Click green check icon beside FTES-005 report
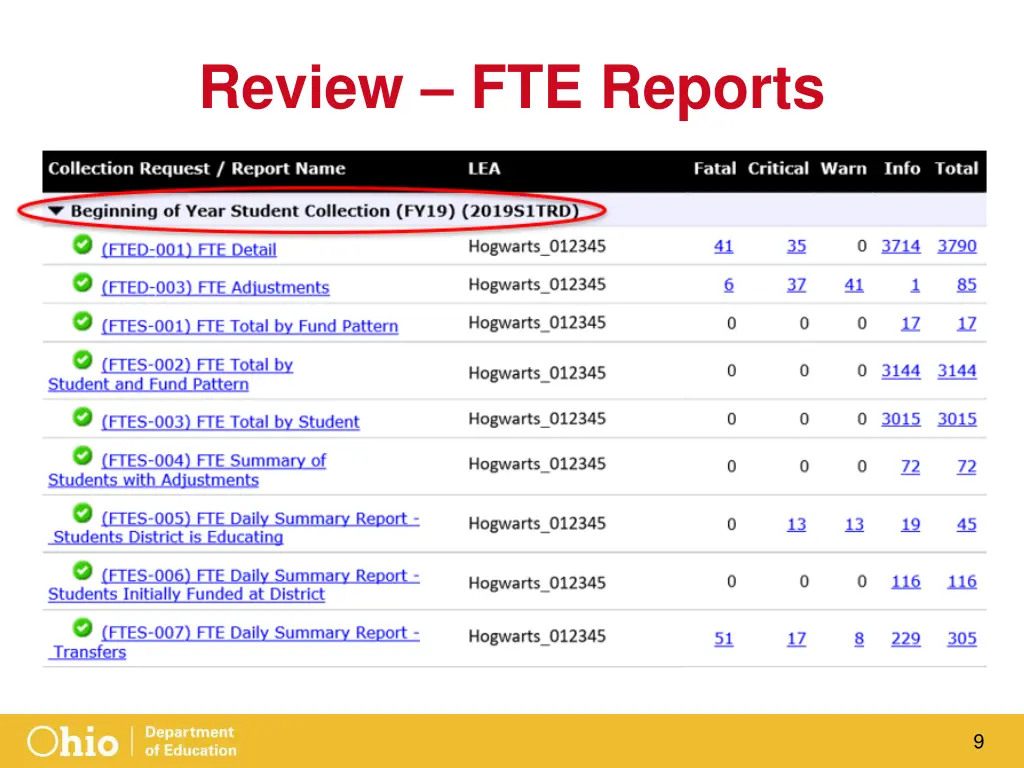 [x=82, y=513]
